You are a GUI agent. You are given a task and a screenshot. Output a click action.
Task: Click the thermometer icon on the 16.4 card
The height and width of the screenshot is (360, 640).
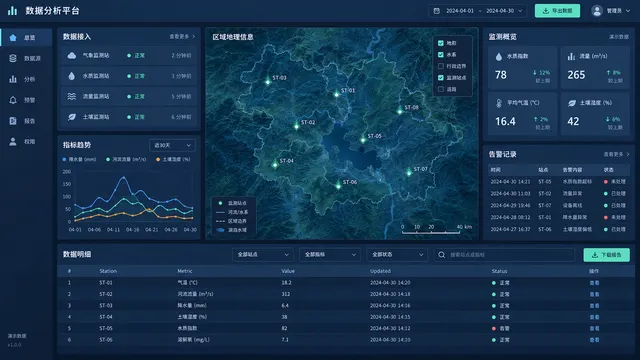point(499,103)
